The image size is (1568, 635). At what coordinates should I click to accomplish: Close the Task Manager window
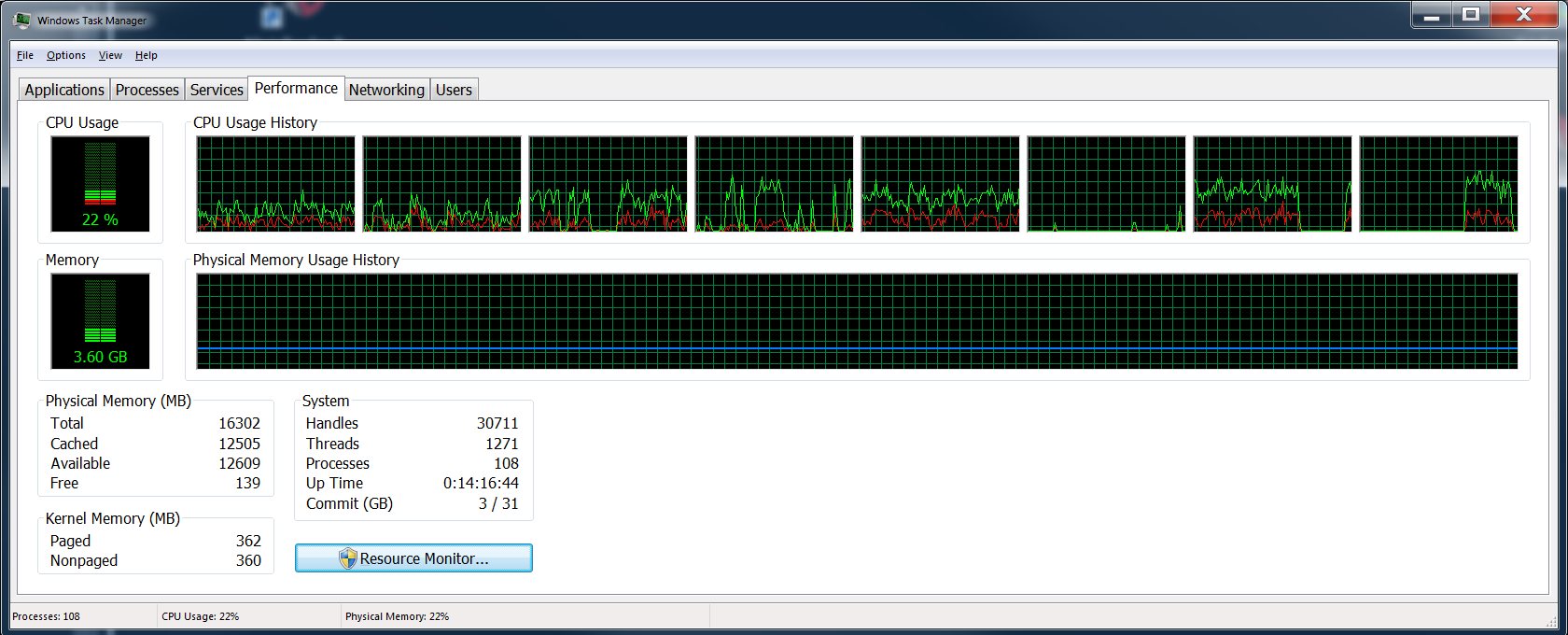tap(1524, 15)
